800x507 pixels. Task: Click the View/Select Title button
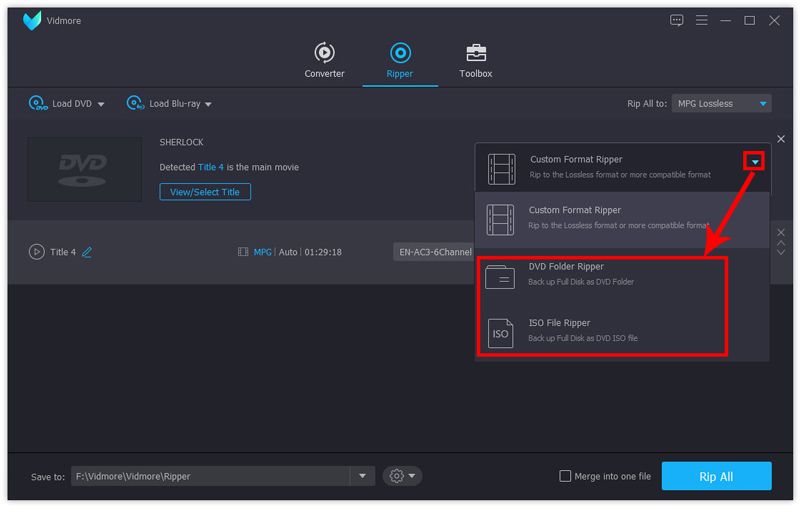pyautogui.click(x=205, y=191)
